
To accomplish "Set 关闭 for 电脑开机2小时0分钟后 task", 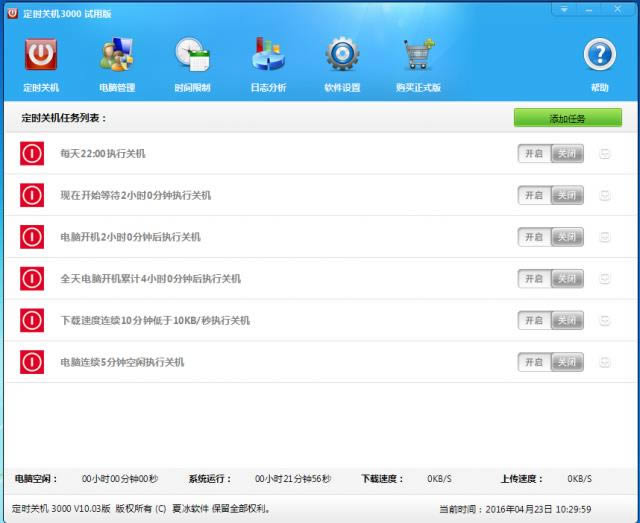I will click(567, 237).
